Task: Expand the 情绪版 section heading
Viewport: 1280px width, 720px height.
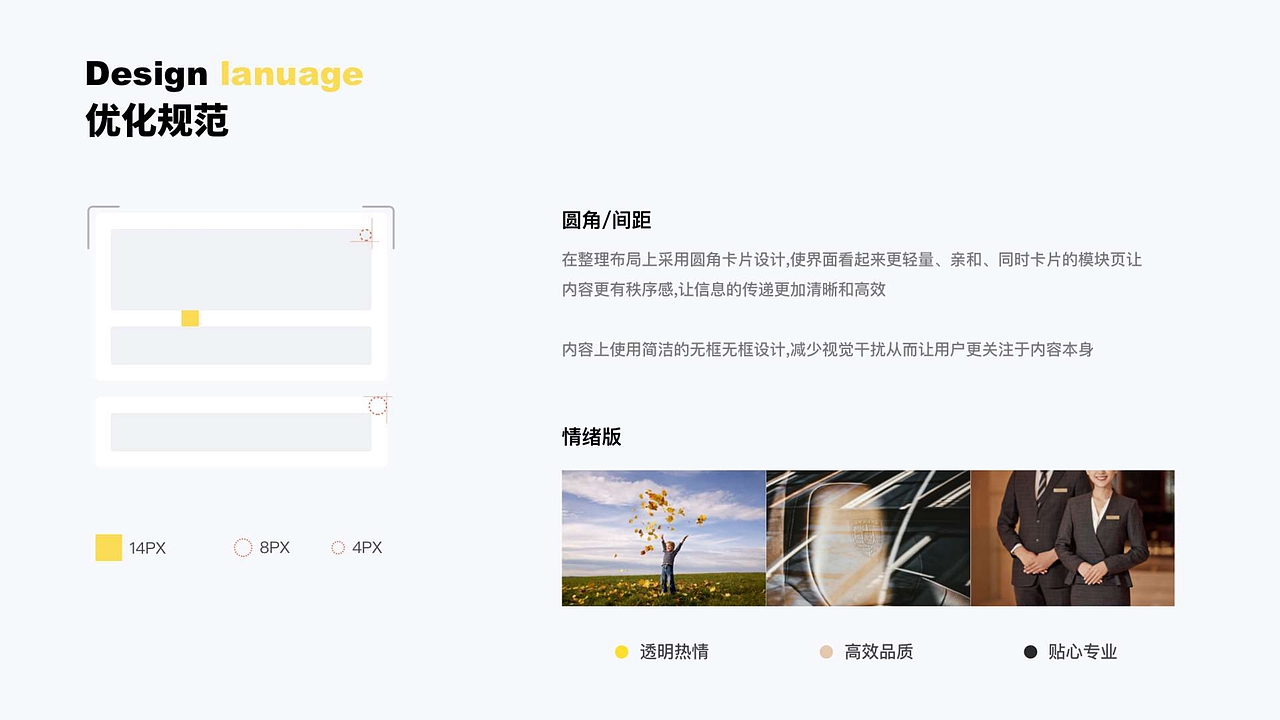Action: pos(590,437)
